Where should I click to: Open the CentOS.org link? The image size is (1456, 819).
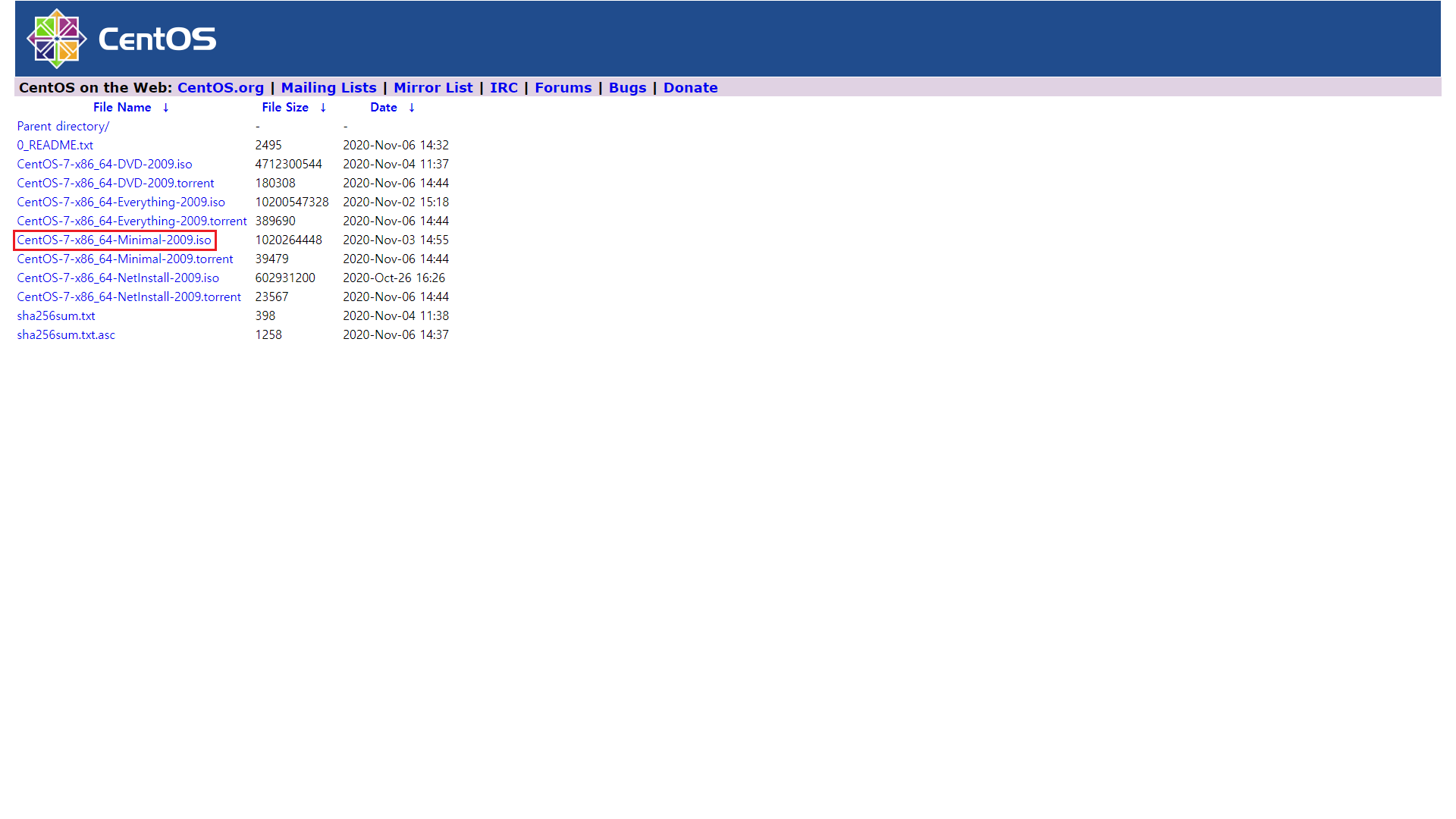(221, 88)
